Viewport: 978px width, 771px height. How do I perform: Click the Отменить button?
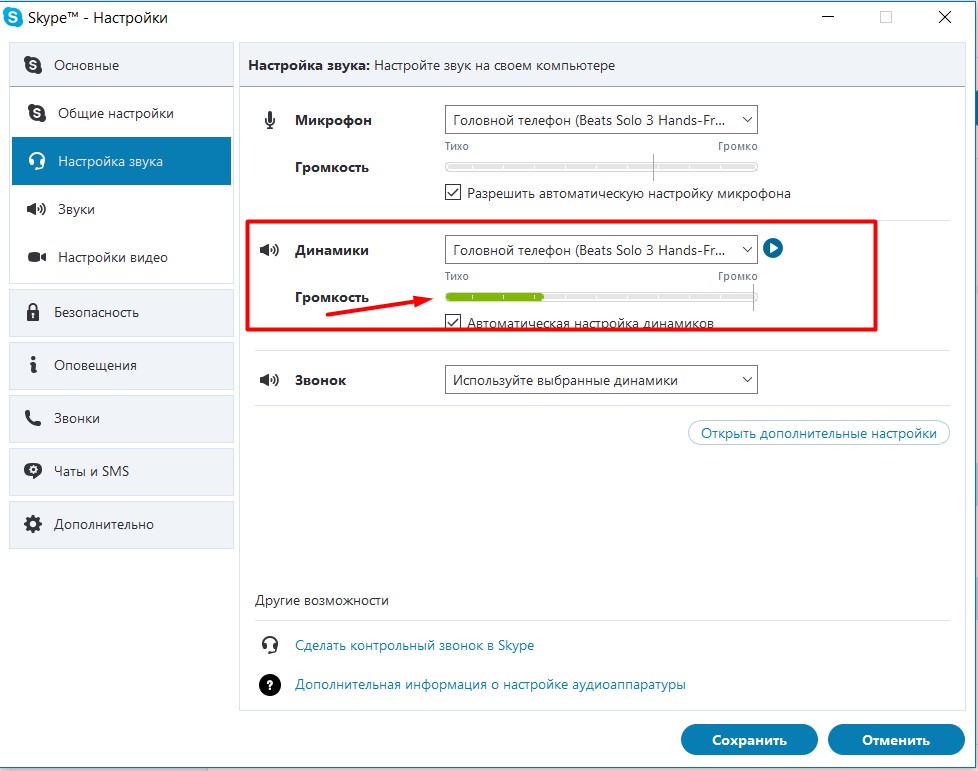point(896,740)
